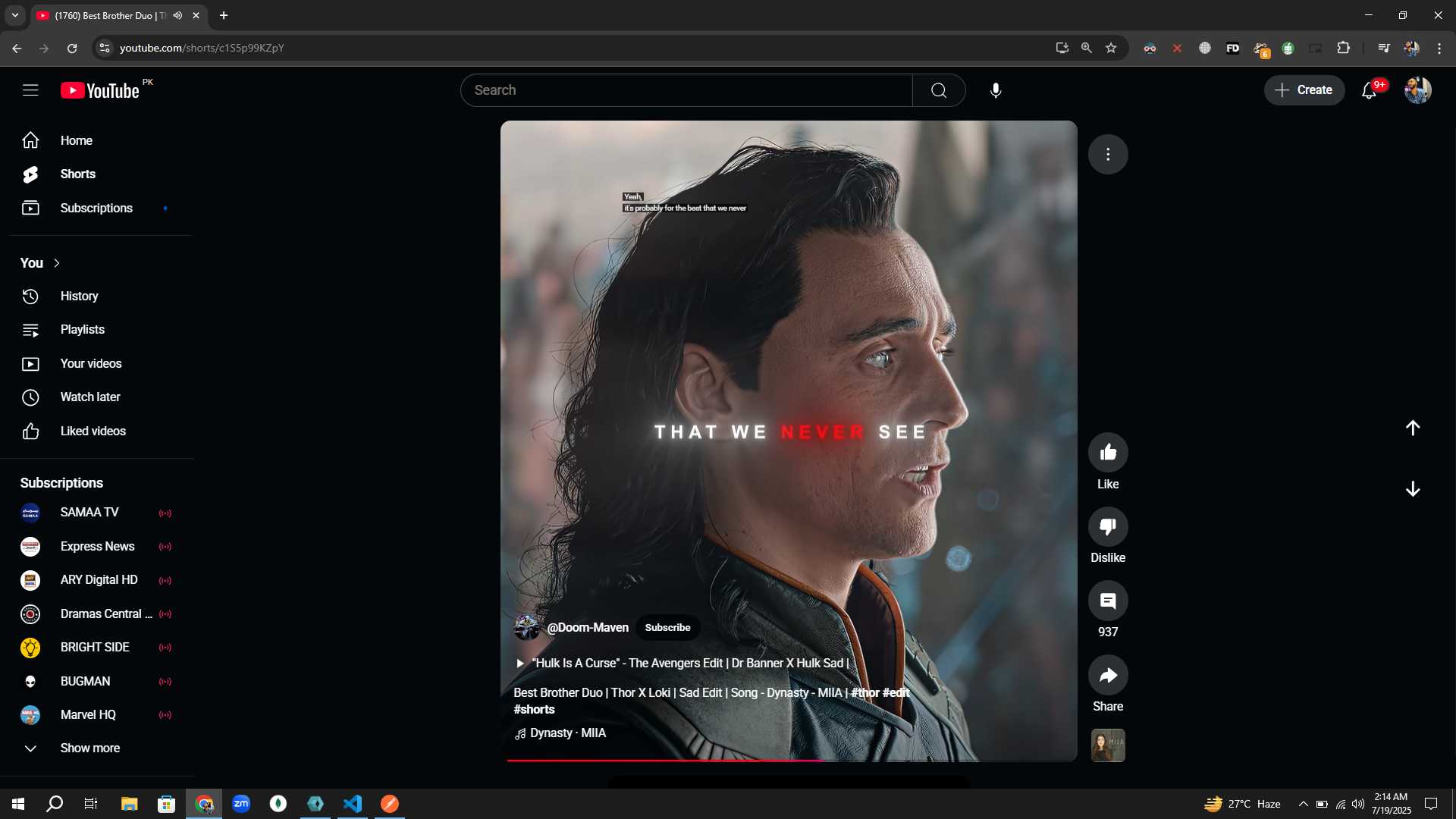Open a new browser tab
The width and height of the screenshot is (1456, 819).
click(224, 15)
